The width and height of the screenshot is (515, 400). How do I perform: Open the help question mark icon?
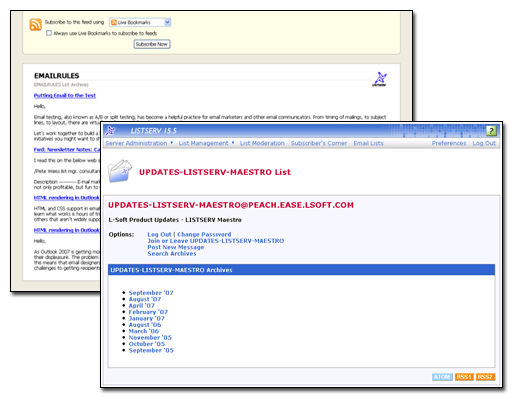click(x=491, y=131)
